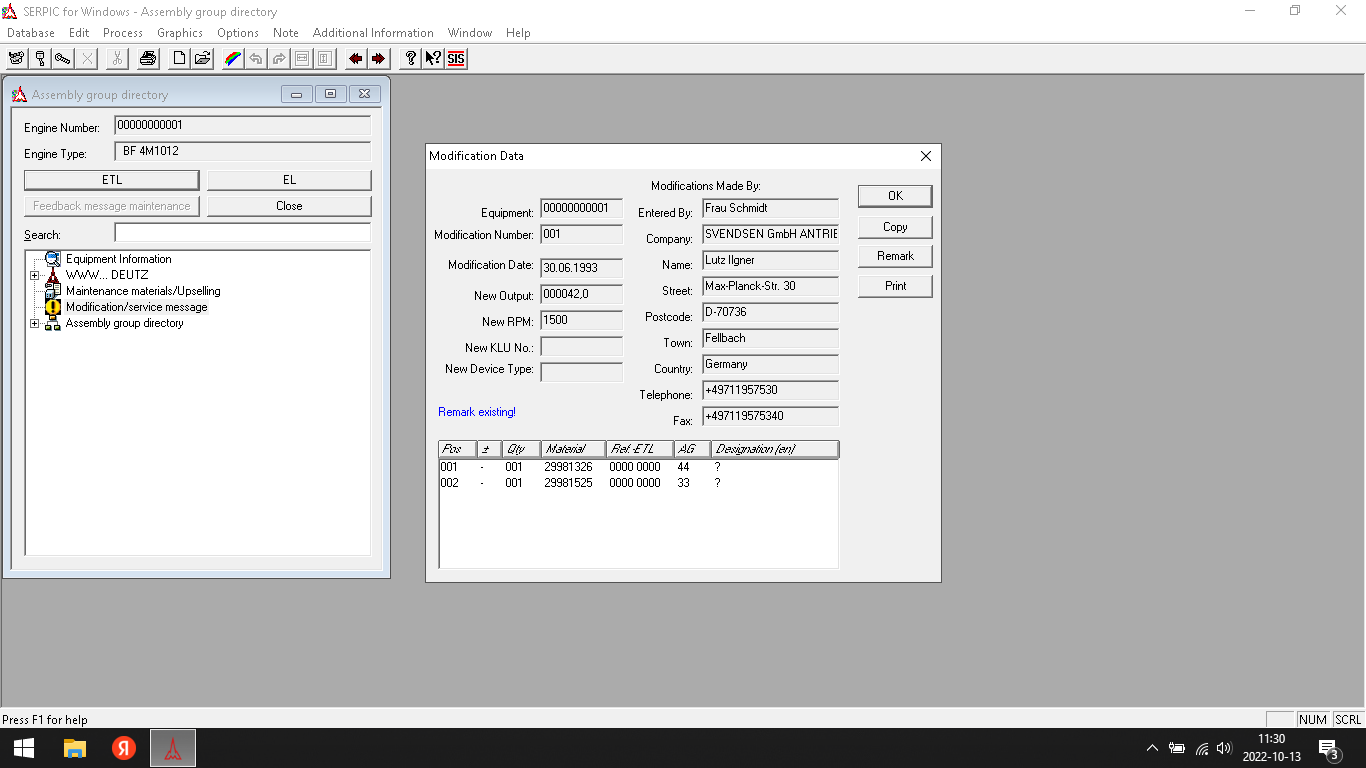Click the engine icon in the toolbar
1366x768 pixels.
coord(16,59)
